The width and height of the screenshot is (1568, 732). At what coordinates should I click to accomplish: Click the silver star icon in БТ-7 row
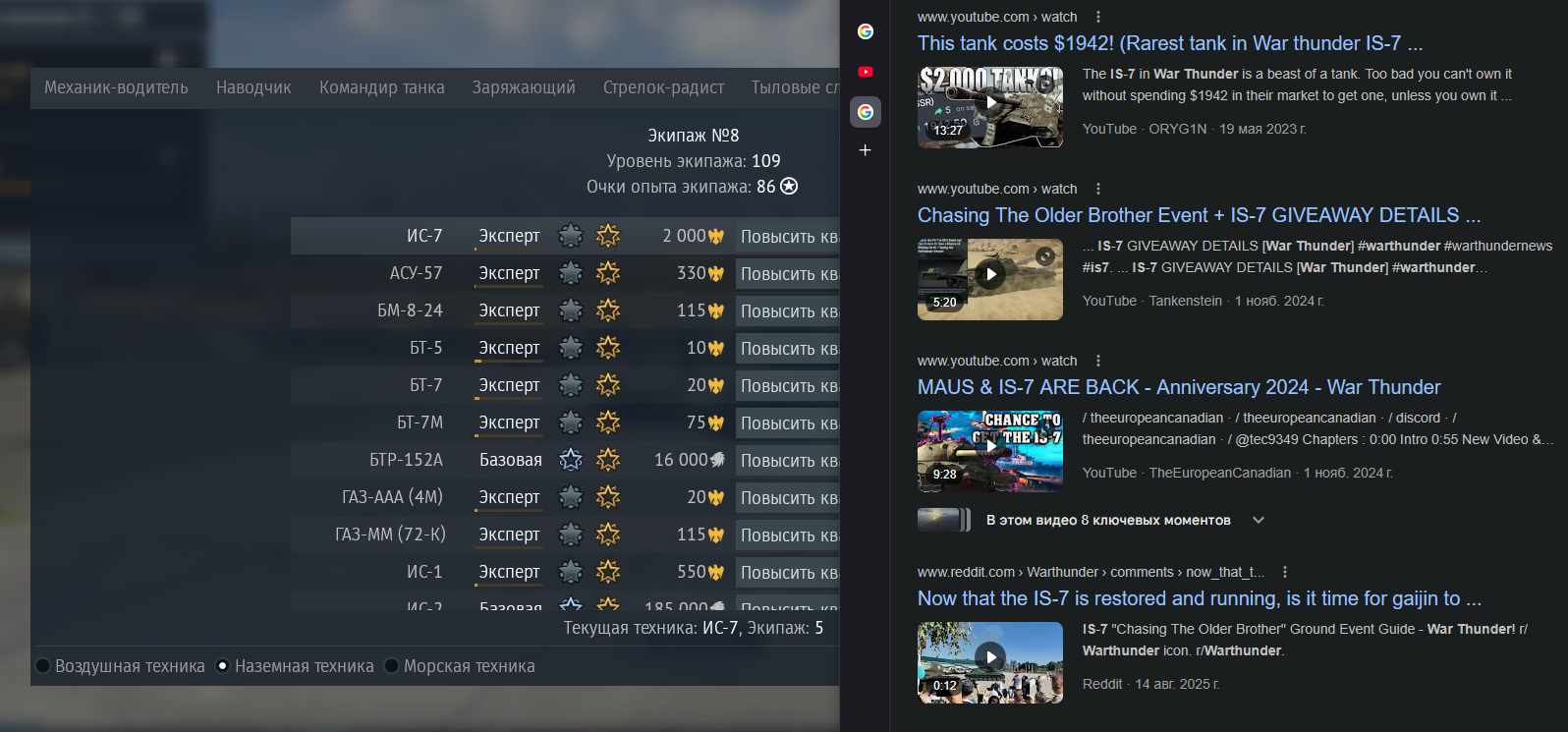[x=571, y=385]
